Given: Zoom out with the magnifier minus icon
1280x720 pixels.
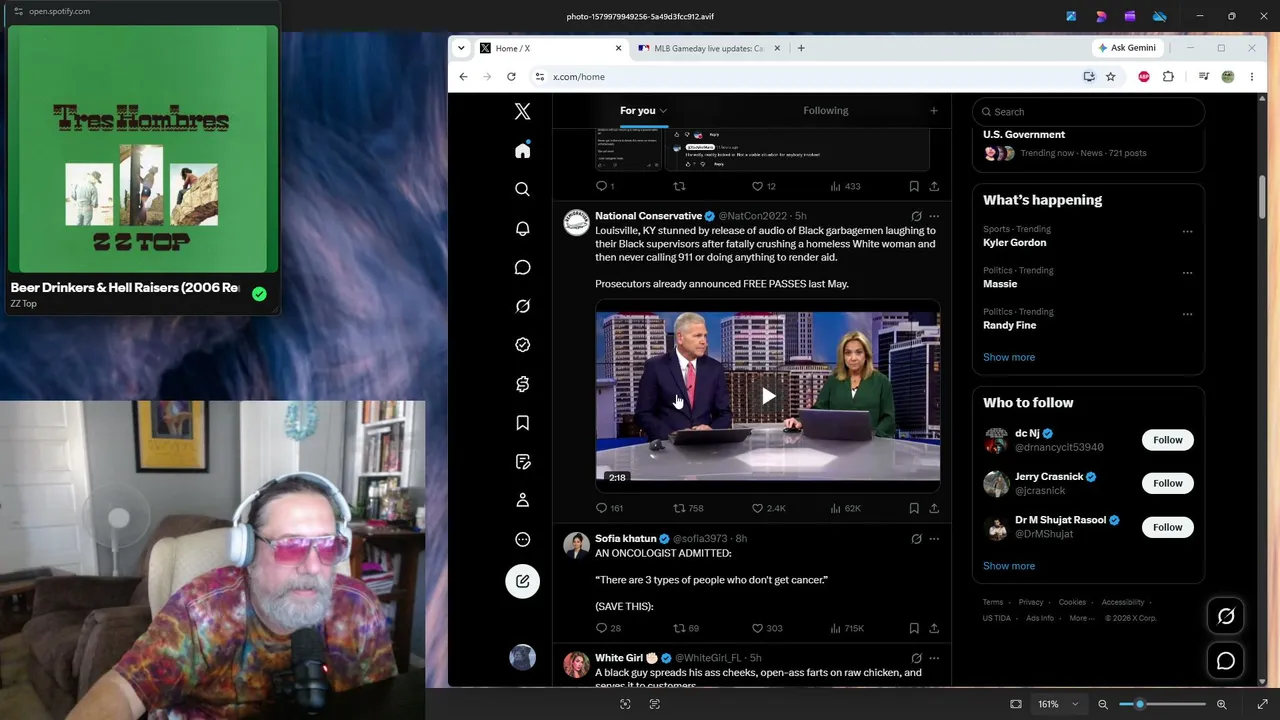Looking at the screenshot, I should point(1103,704).
